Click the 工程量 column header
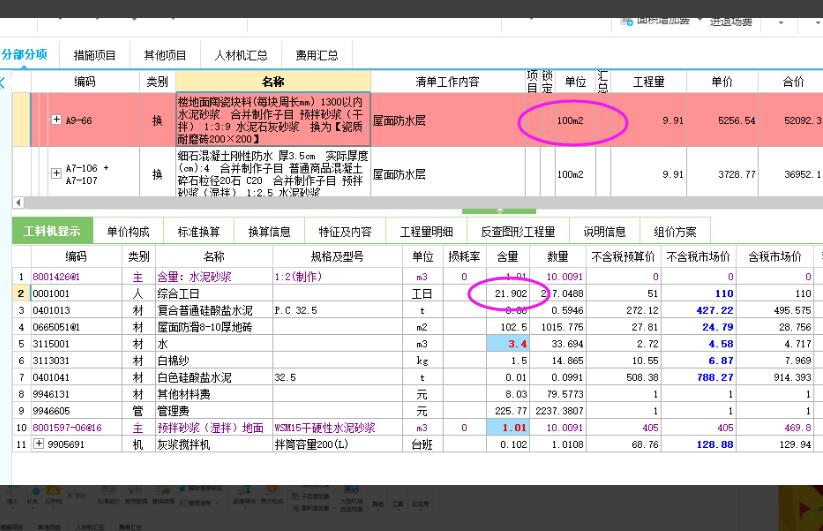This screenshot has width=823, height=531. tap(648, 81)
